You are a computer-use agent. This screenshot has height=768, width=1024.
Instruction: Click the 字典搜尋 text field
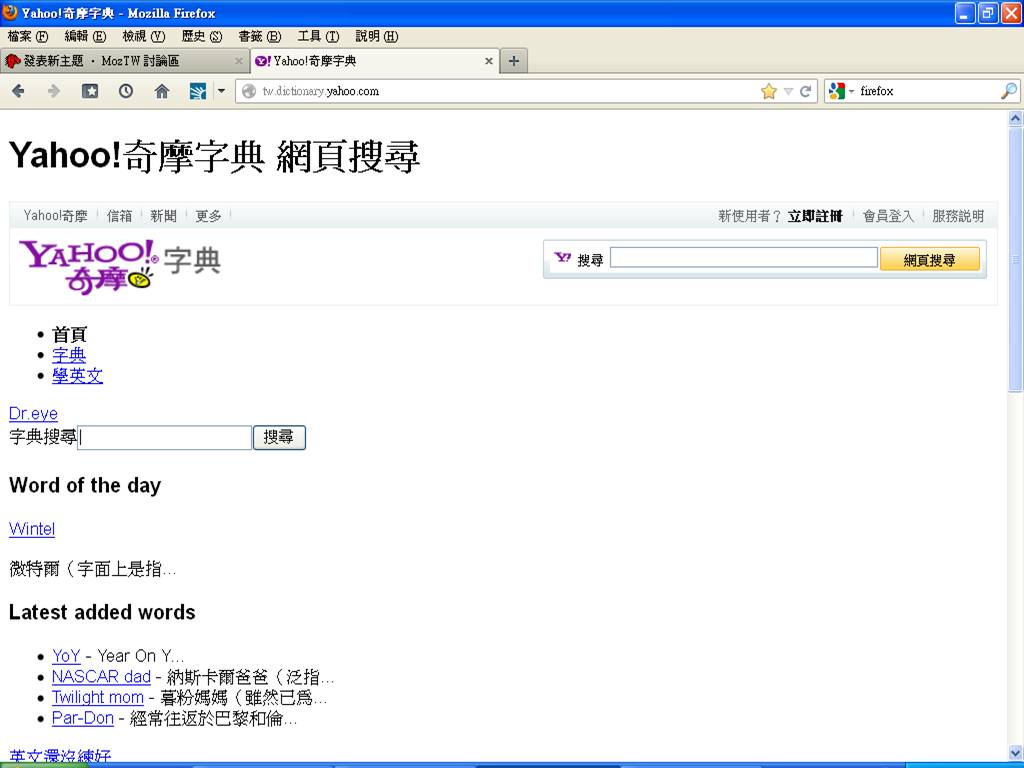(x=165, y=437)
